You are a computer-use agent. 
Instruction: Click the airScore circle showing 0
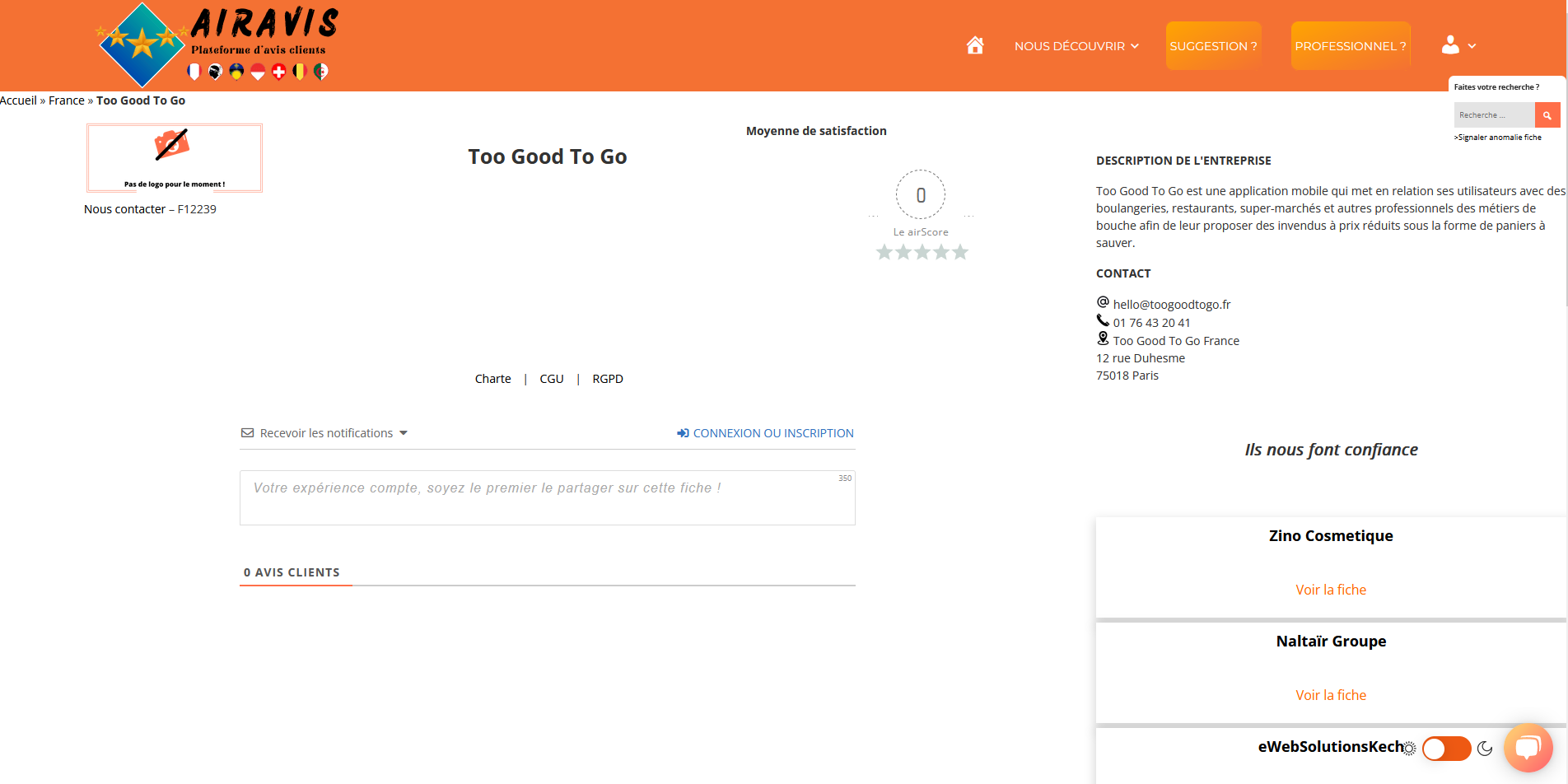[x=921, y=195]
